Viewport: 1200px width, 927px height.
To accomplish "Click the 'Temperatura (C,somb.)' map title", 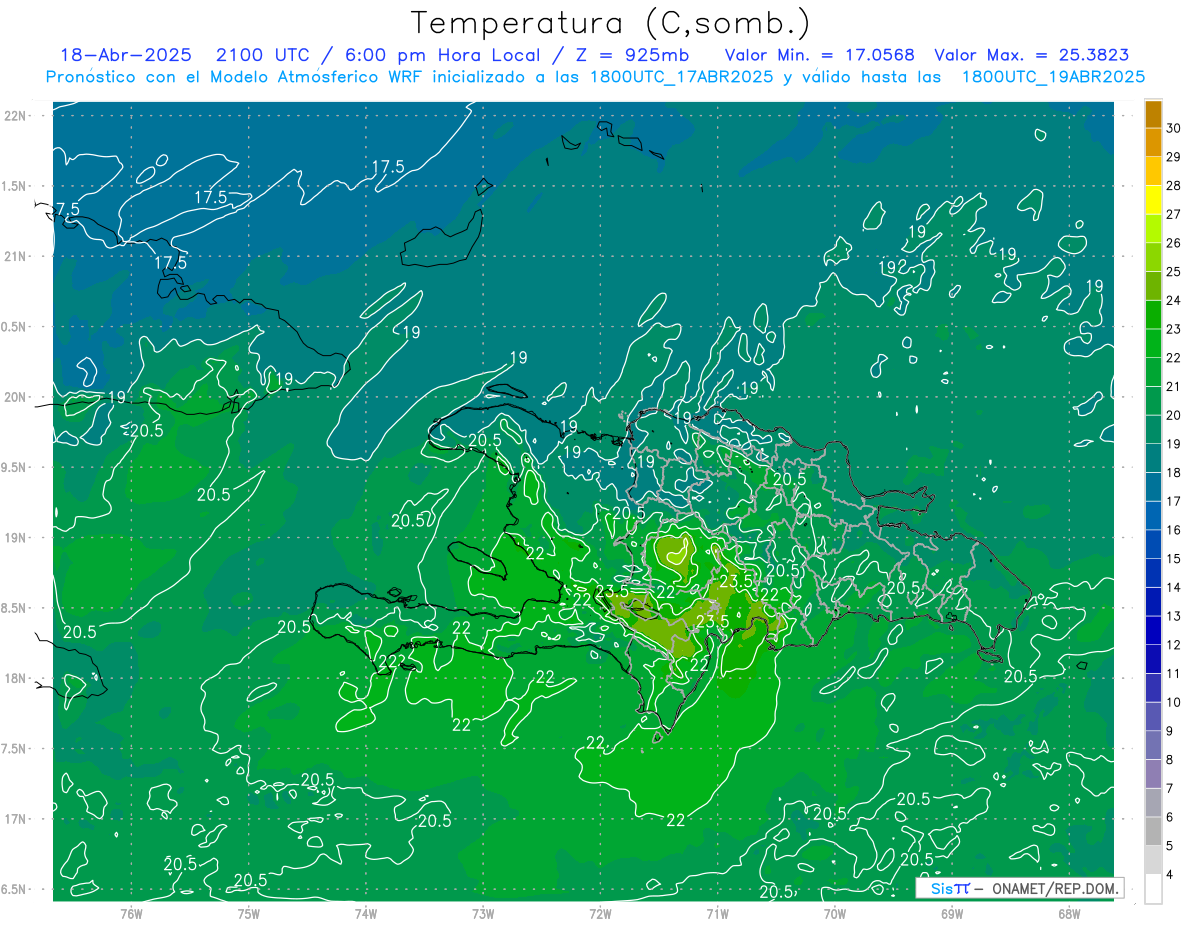I will pos(611,23).
